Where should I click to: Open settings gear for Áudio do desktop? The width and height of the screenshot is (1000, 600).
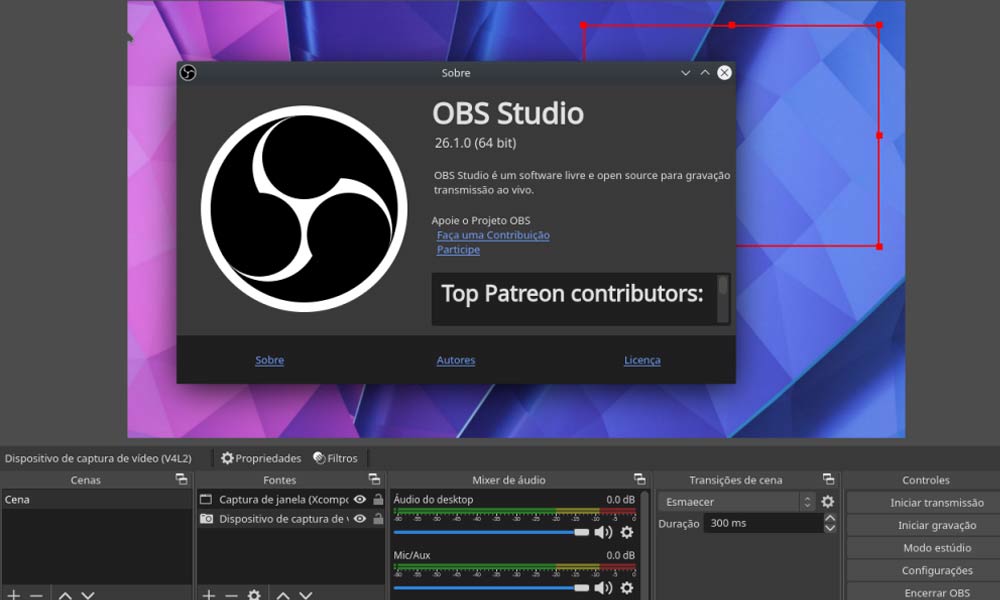point(627,532)
